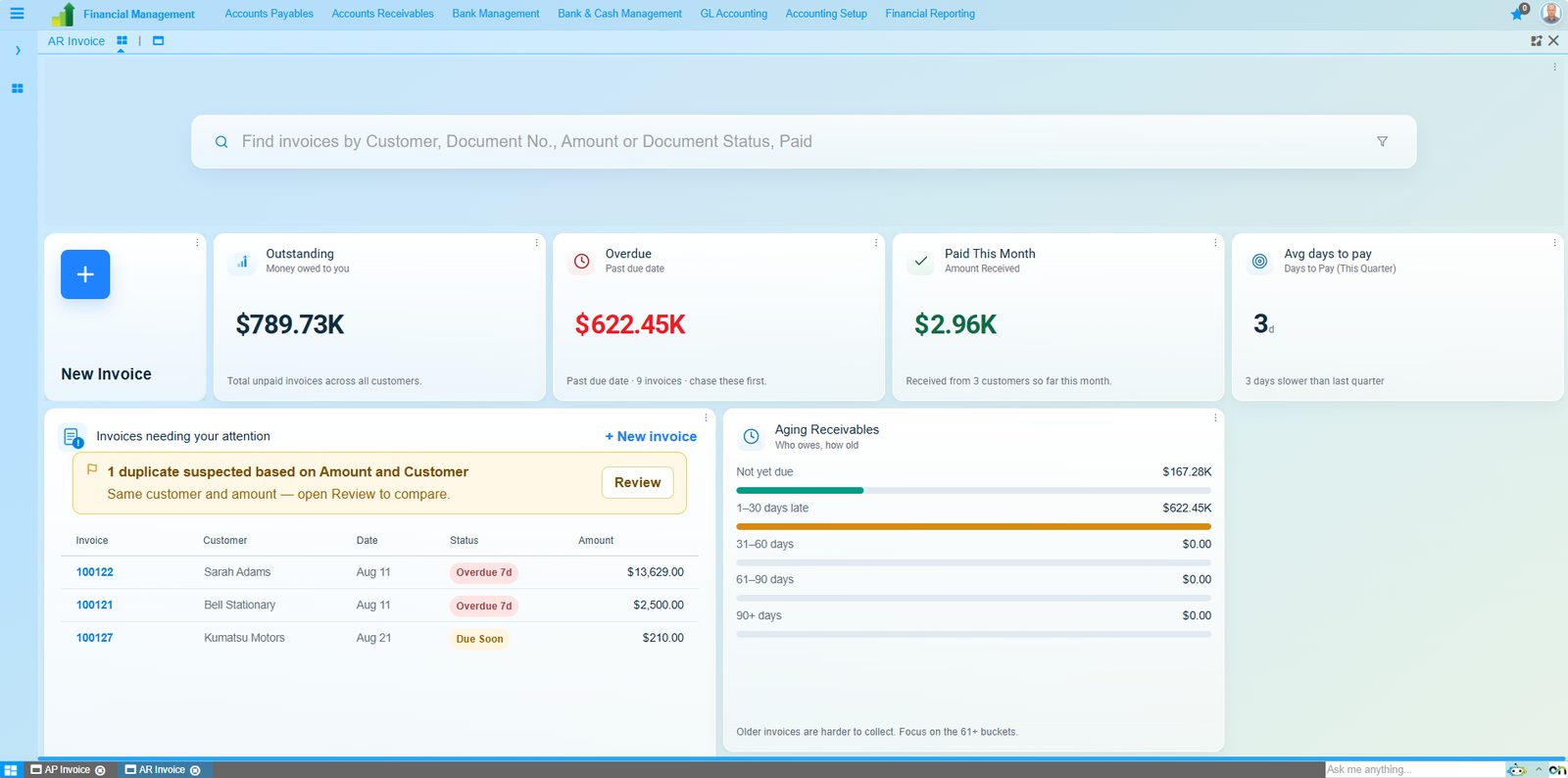
Task: Switch to dashboard view icon beside AR Invoice
Action: (x=122, y=41)
